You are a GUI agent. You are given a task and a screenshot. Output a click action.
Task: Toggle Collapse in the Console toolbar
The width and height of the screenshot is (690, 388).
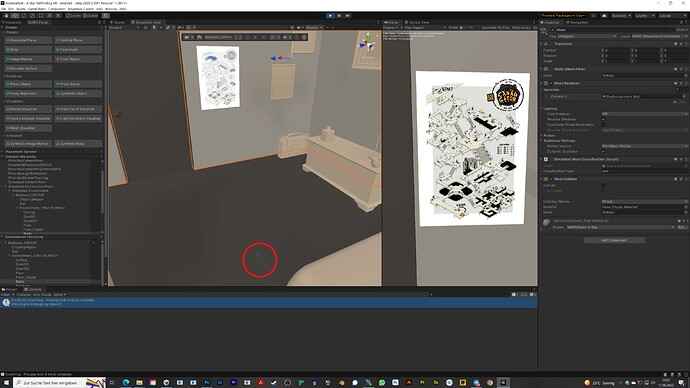pyautogui.click(x=24, y=294)
